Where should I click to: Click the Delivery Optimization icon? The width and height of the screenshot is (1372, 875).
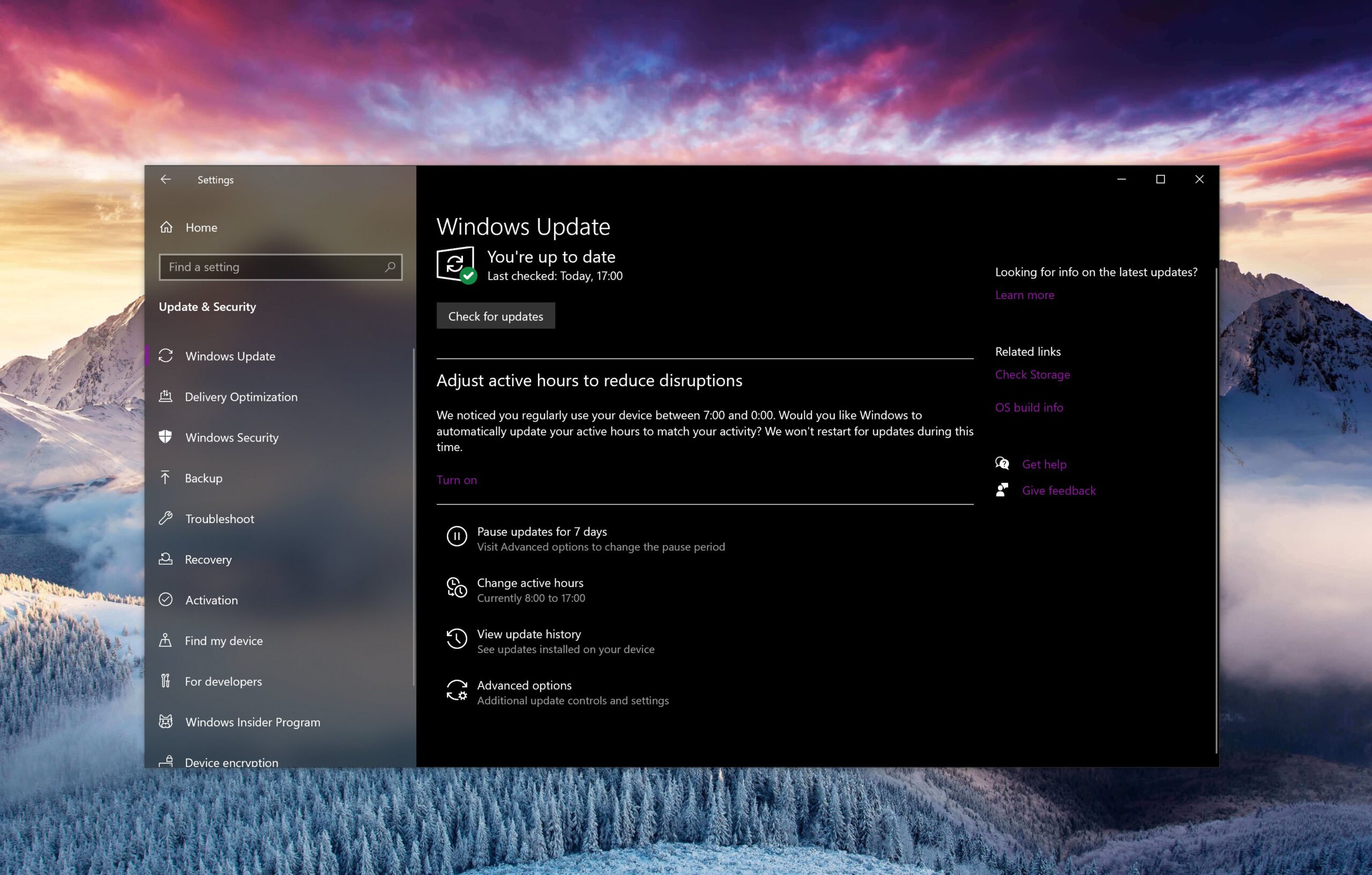[165, 396]
